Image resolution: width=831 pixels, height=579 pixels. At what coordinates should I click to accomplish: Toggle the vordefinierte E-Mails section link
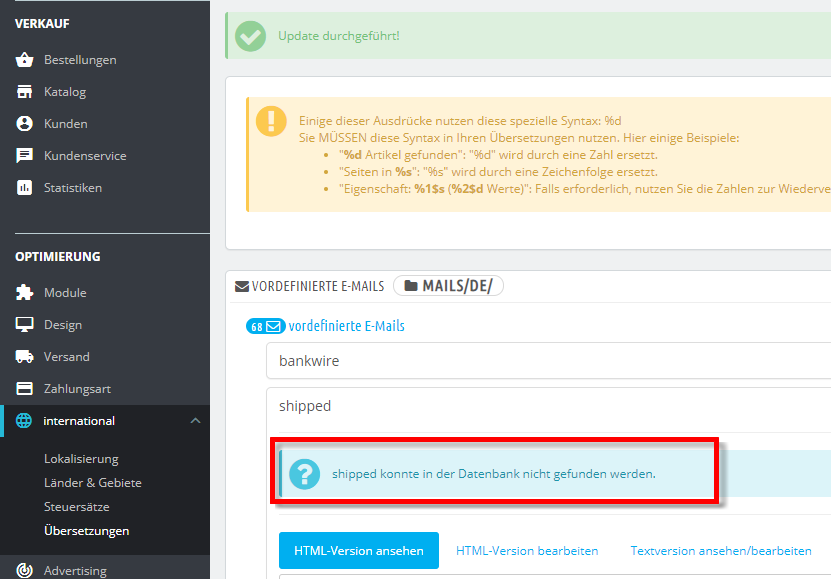347,326
